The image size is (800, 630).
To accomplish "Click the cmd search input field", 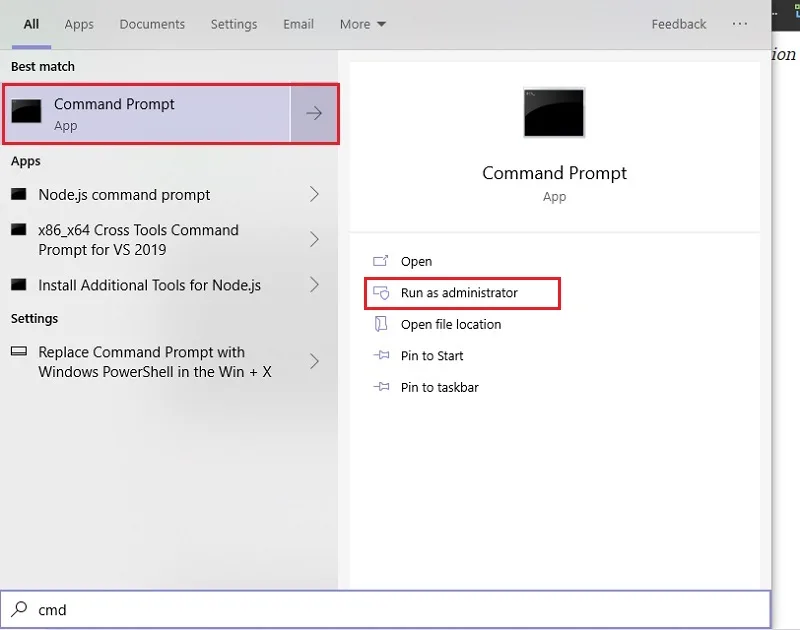I will (x=385, y=610).
